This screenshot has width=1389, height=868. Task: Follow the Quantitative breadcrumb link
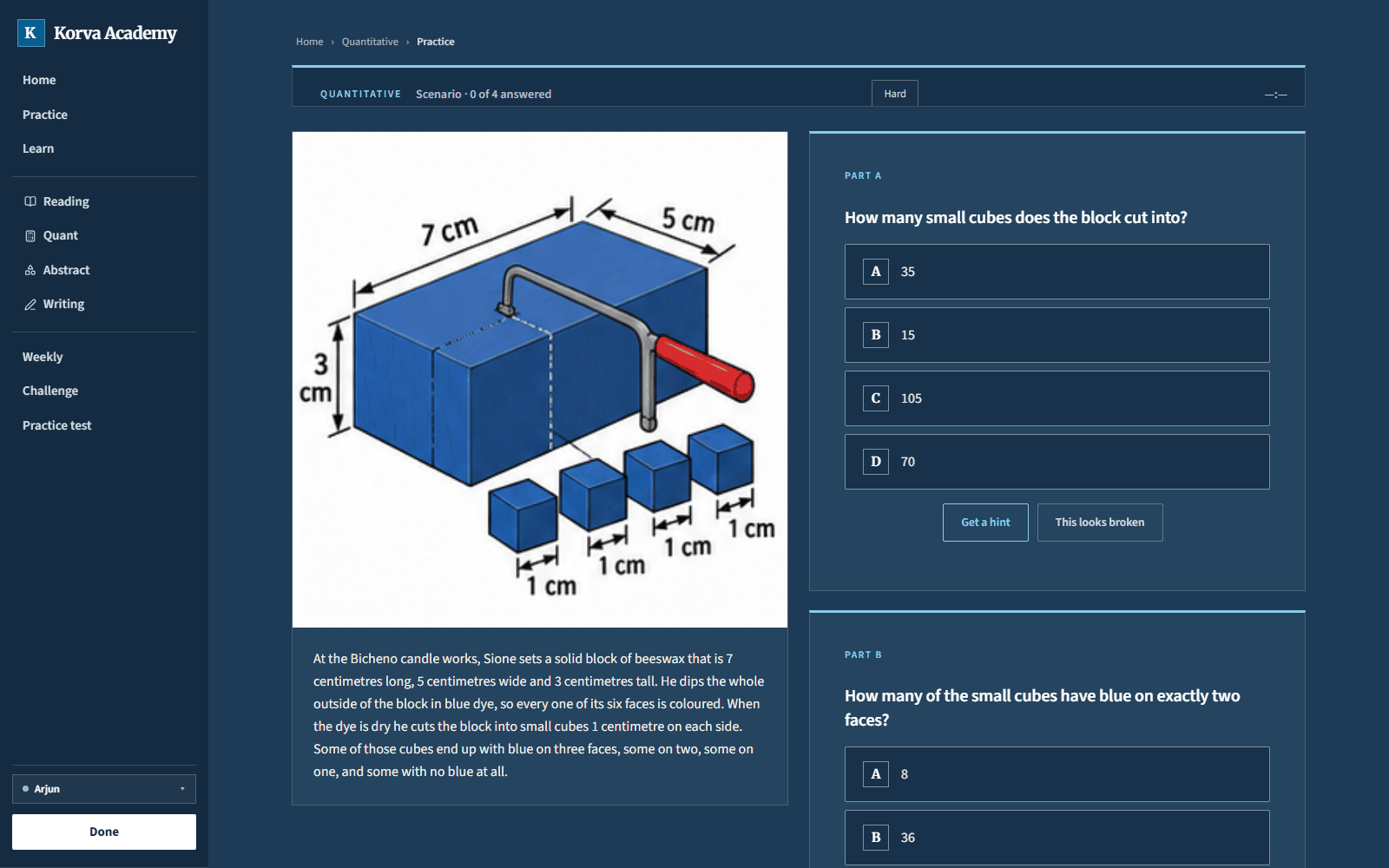point(370,42)
